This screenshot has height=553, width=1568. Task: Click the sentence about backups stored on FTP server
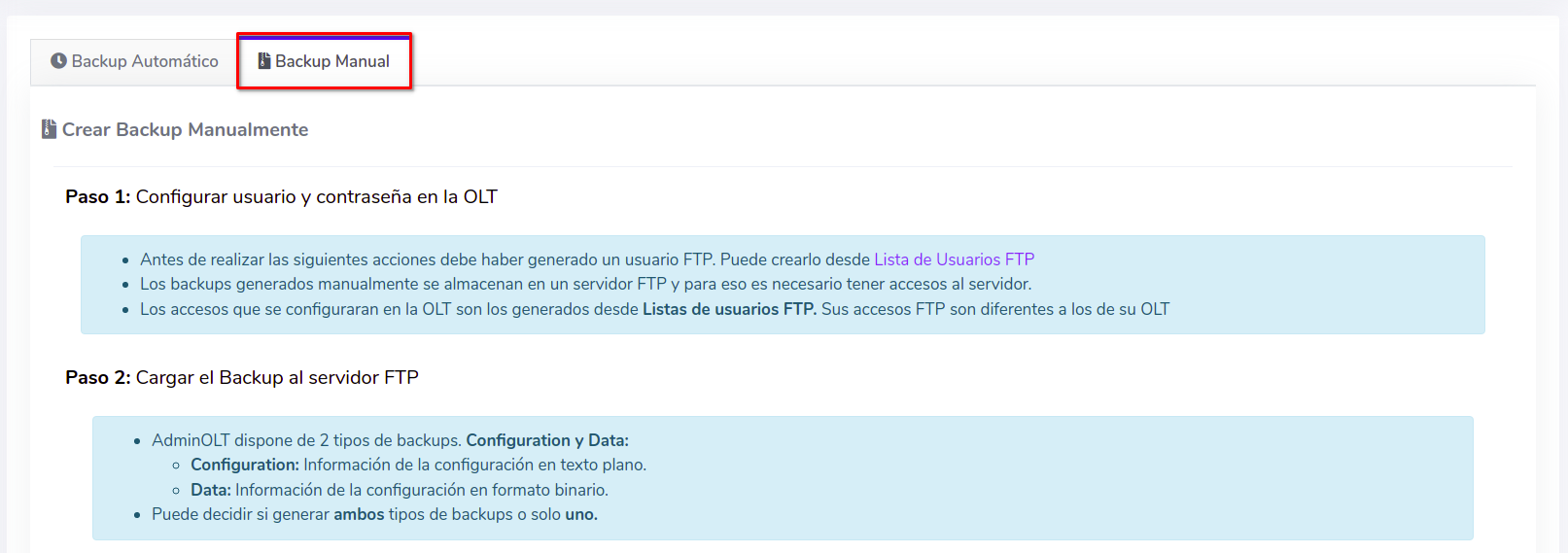[x=585, y=284]
